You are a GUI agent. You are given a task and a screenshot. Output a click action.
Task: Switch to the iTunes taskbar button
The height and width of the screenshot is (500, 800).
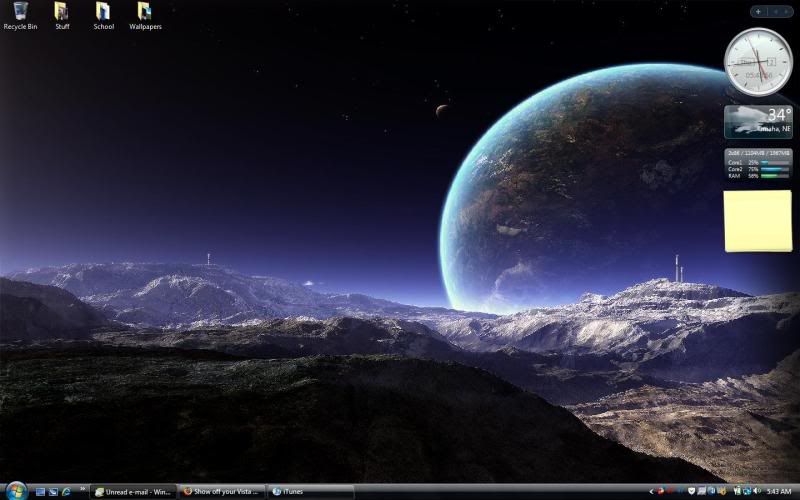click(311, 492)
